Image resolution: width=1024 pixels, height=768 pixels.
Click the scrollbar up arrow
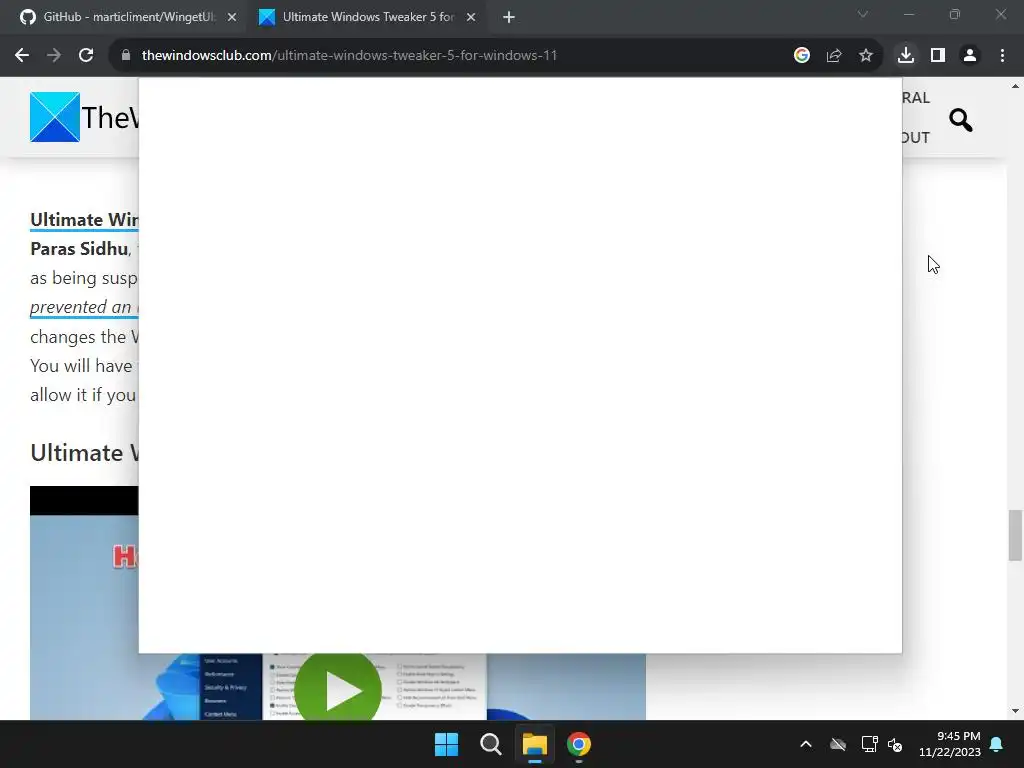tap(1015, 86)
